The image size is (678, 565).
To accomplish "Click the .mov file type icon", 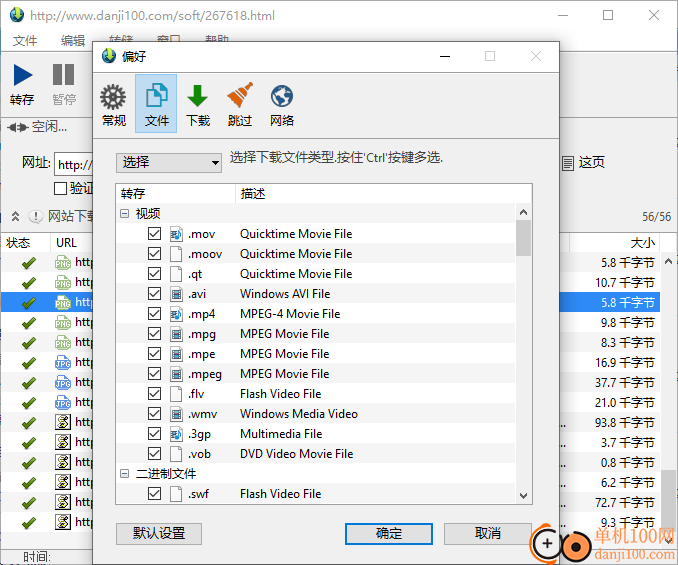I will tap(176, 234).
